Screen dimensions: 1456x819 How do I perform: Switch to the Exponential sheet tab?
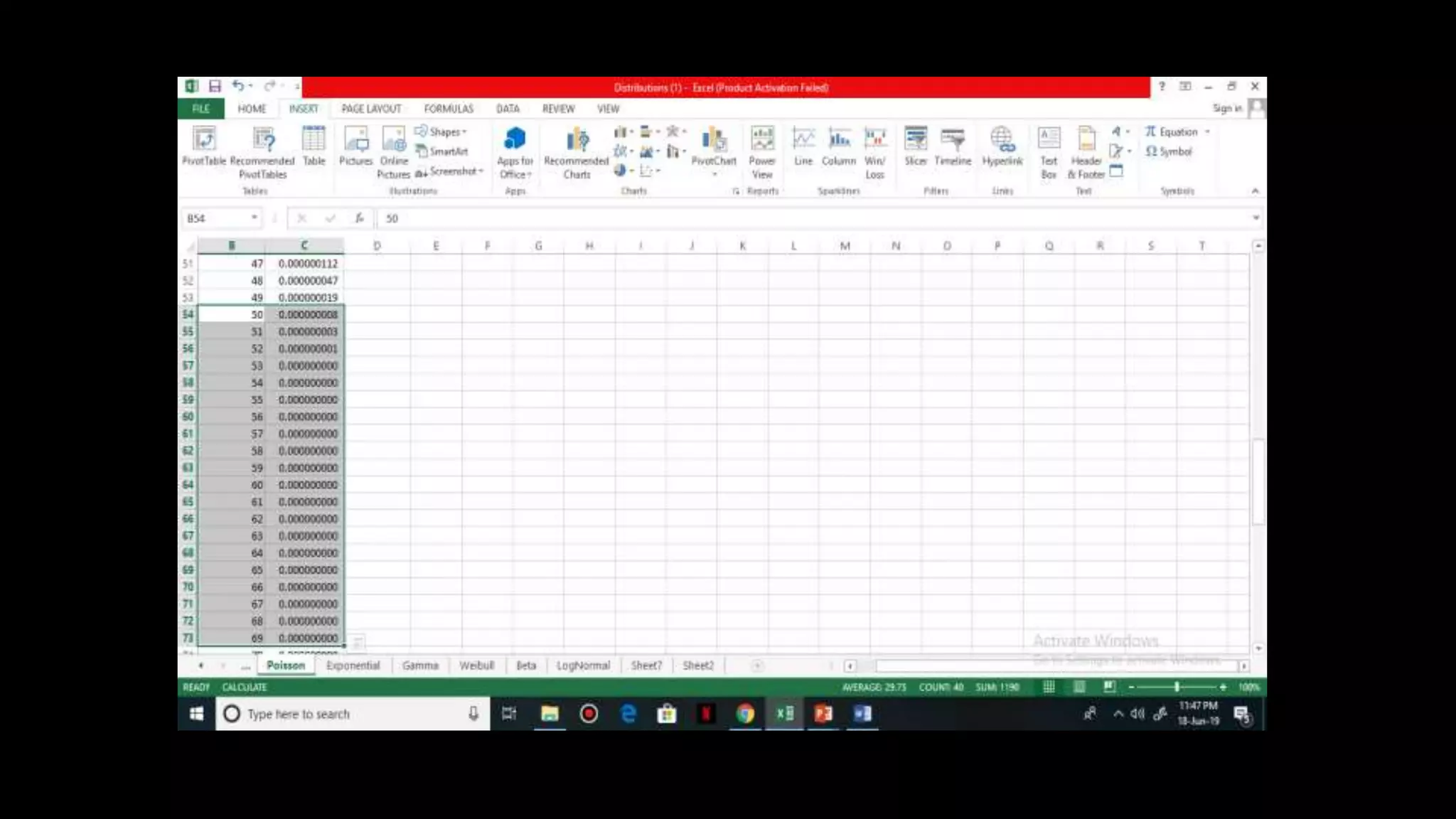point(353,665)
